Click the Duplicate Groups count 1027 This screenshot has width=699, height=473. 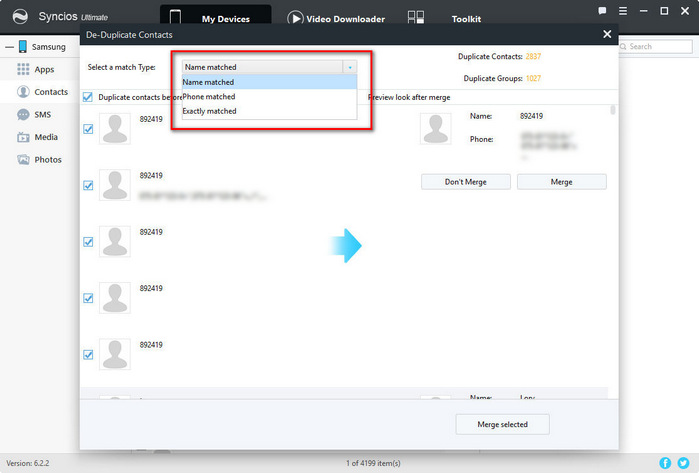pos(533,78)
